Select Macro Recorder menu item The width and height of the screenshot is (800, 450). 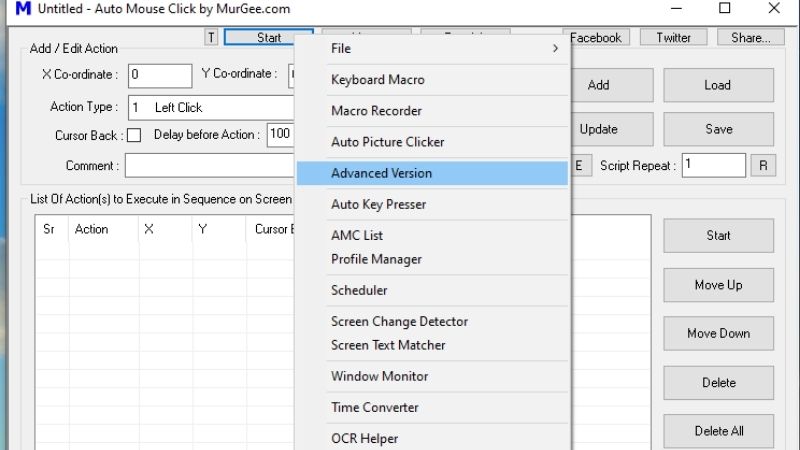[x=432, y=111]
